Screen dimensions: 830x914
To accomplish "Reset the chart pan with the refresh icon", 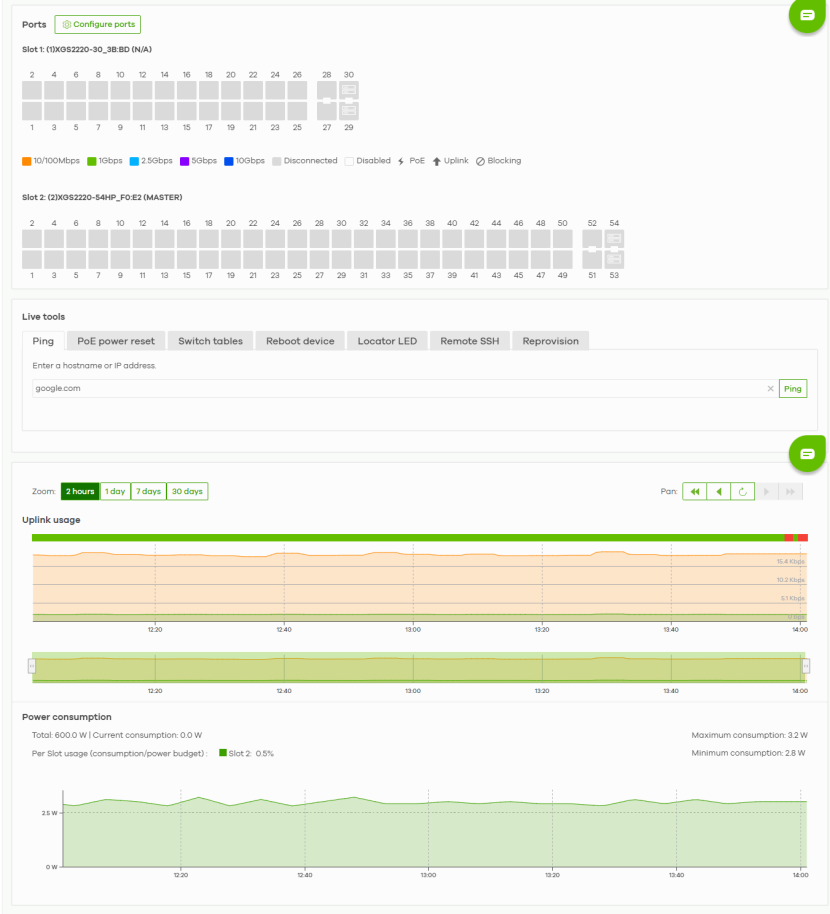I will (x=742, y=492).
